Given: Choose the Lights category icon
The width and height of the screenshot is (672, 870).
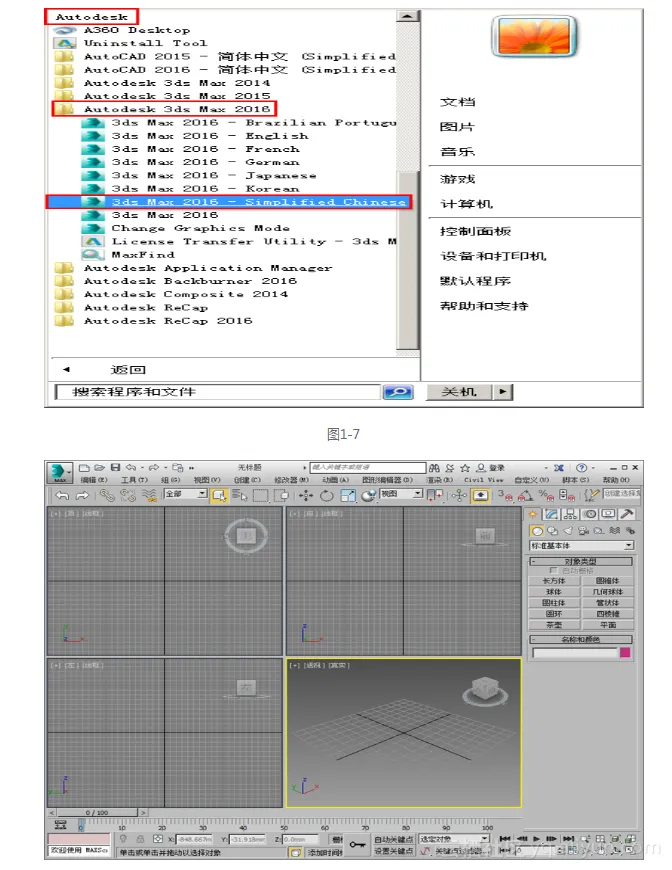Looking at the screenshot, I should [568, 530].
